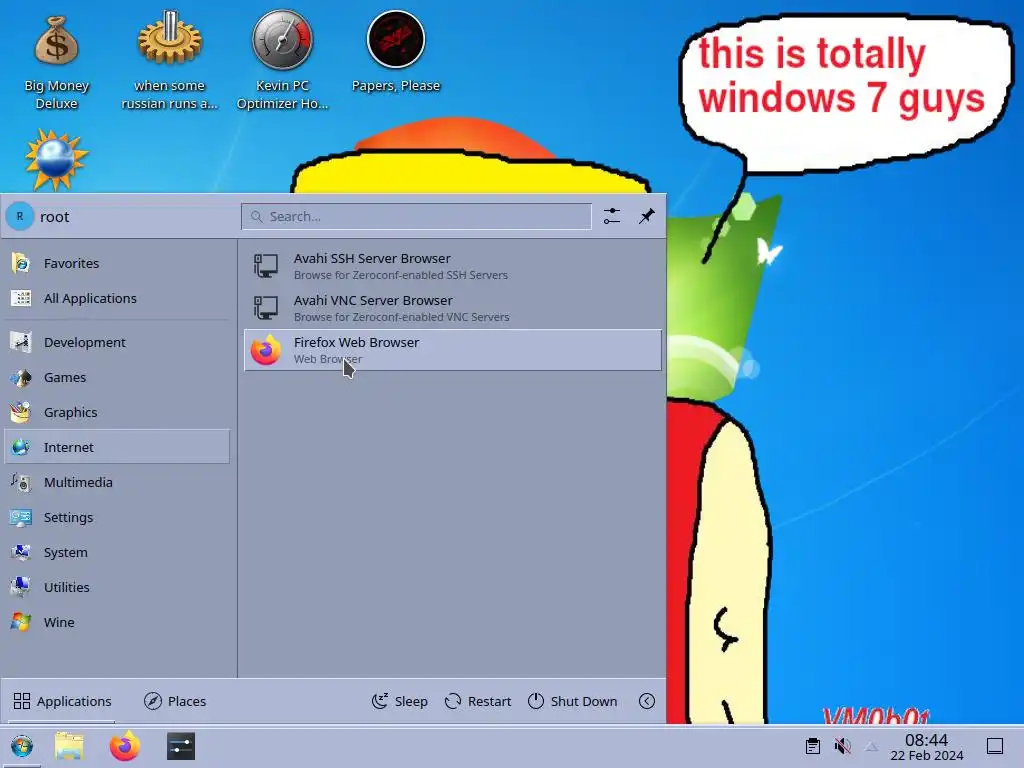Launch Kevin PC Optimizer desktop icon
The width and height of the screenshot is (1024, 768).
coord(282,62)
